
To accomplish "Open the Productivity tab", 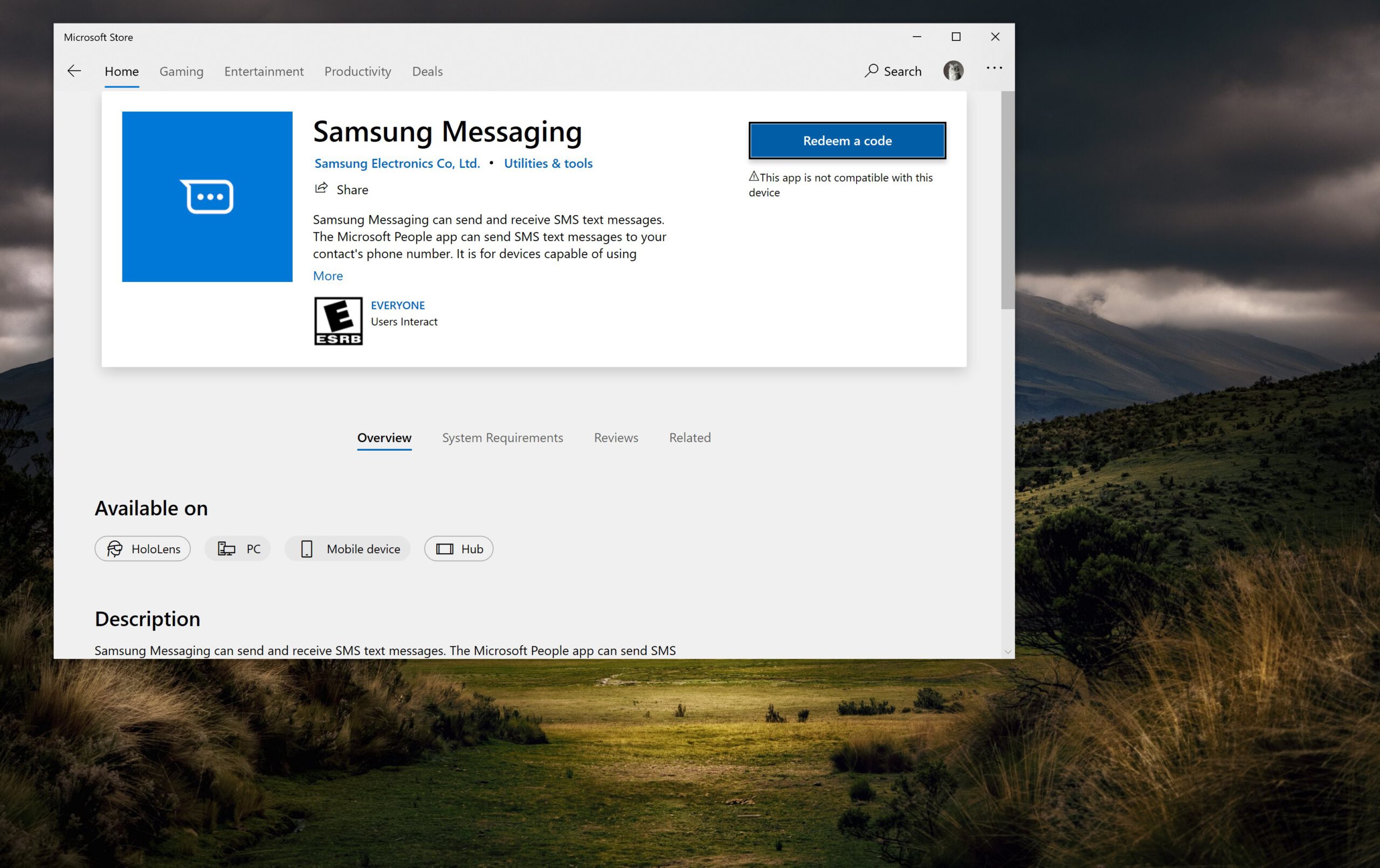I will [x=357, y=71].
